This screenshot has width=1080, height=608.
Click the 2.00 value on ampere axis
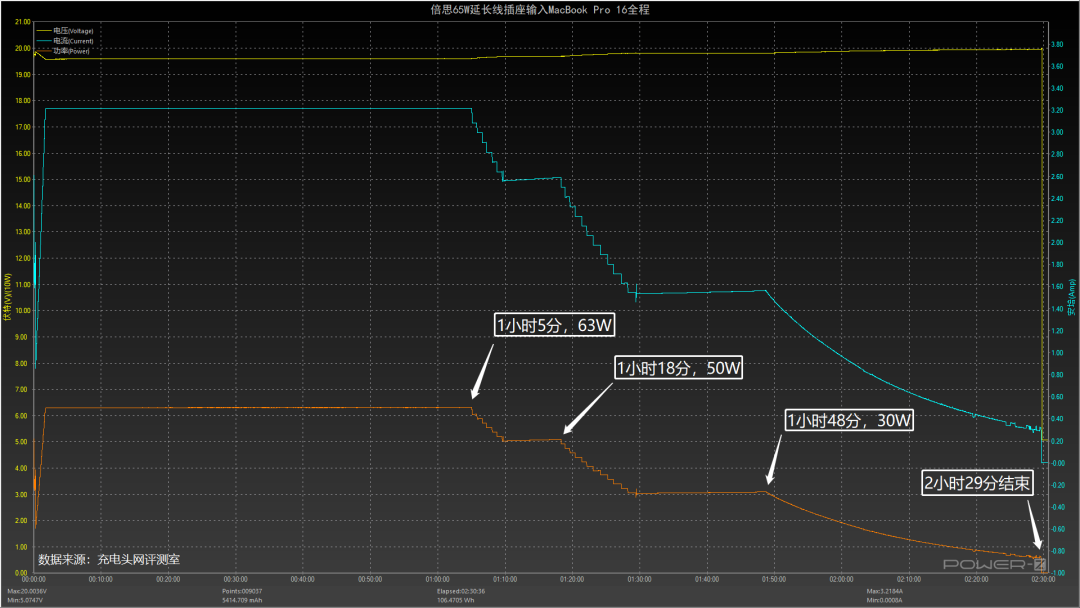[x=1057, y=242]
